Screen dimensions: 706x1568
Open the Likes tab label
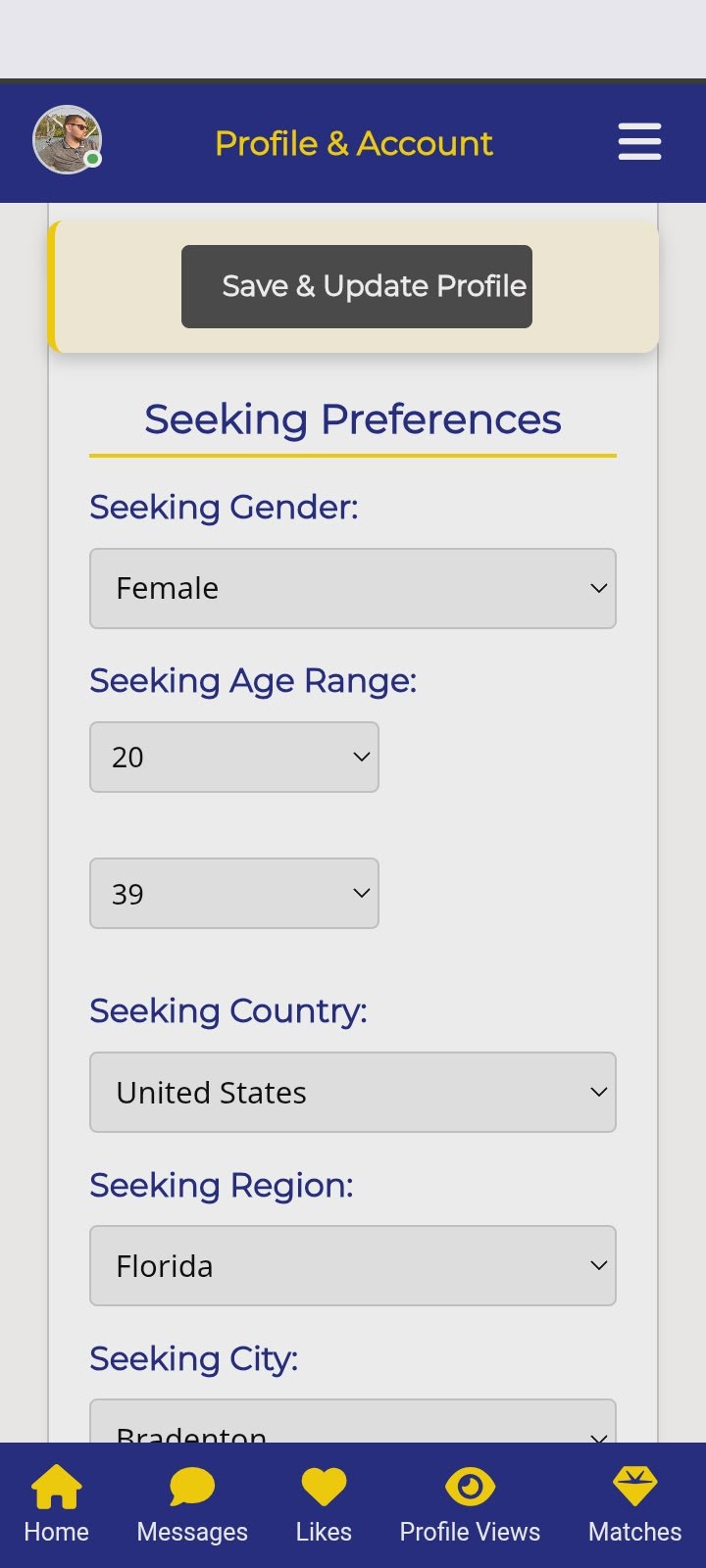click(x=324, y=1532)
